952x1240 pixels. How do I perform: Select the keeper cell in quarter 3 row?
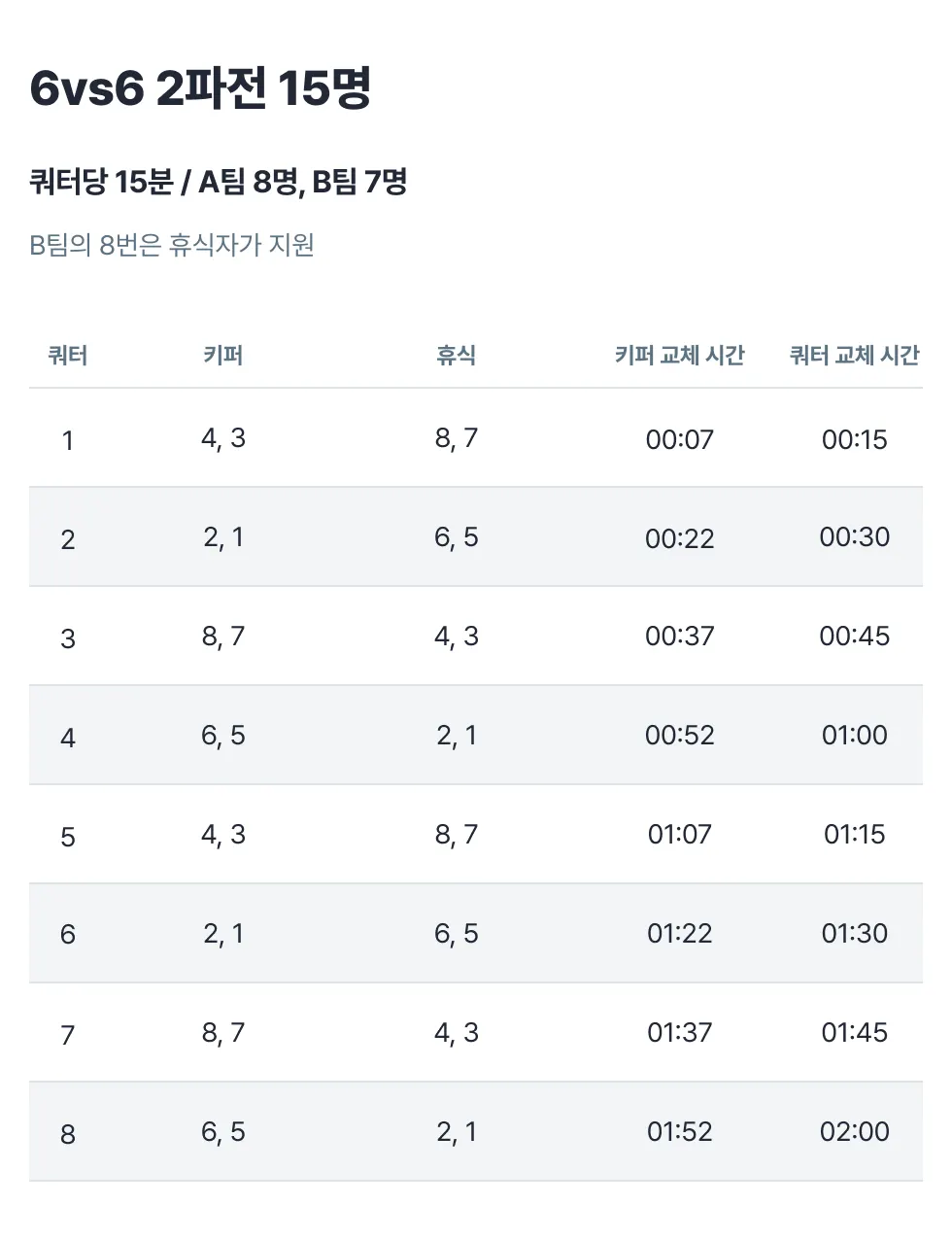223,637
